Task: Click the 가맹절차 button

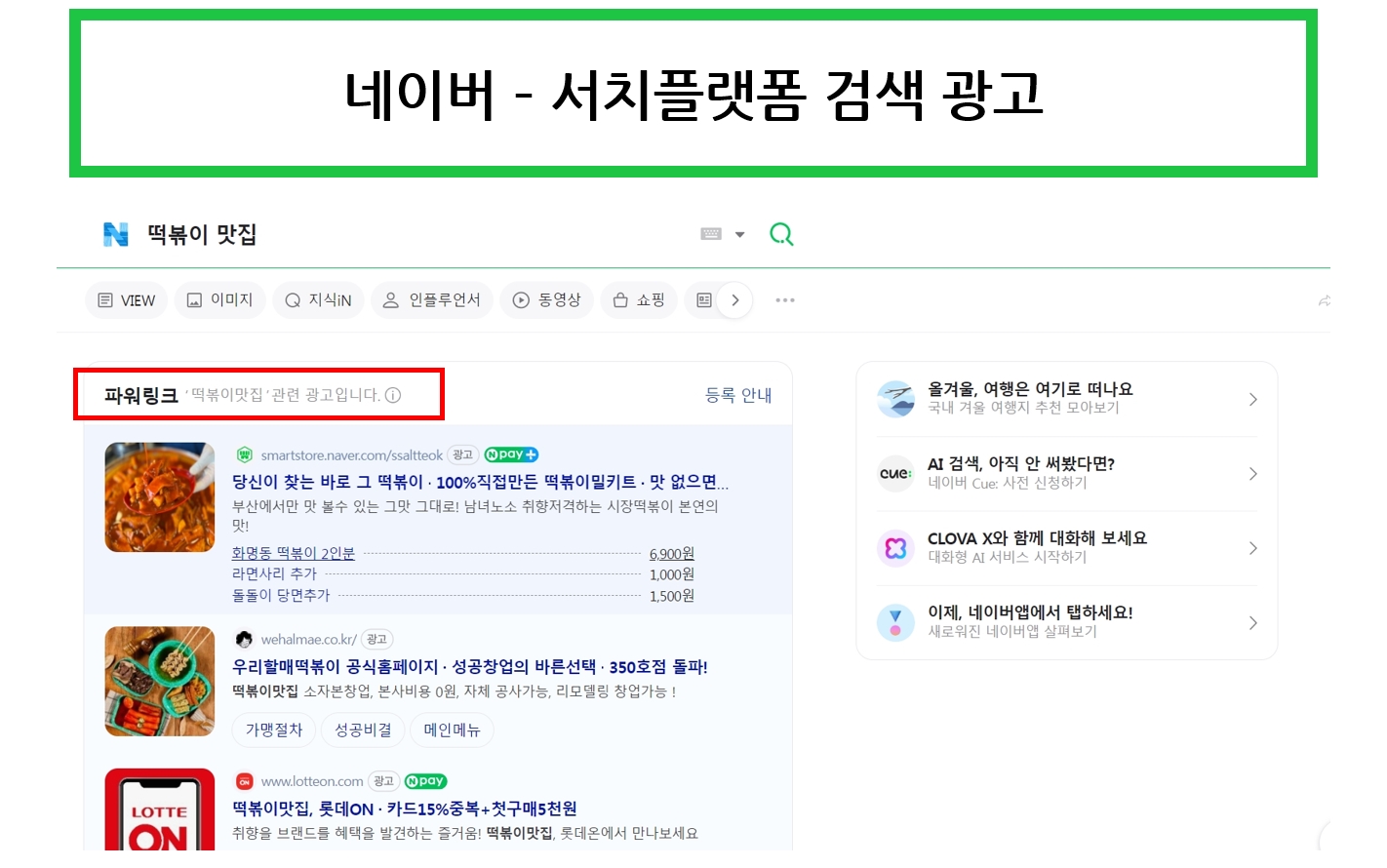Action: 274,730
